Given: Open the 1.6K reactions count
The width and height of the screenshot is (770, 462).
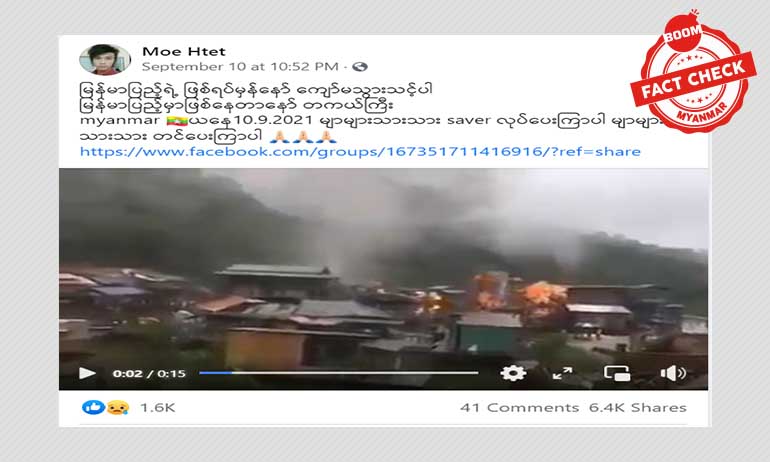Looking at the screenshot, I should [x=157, y=408].
